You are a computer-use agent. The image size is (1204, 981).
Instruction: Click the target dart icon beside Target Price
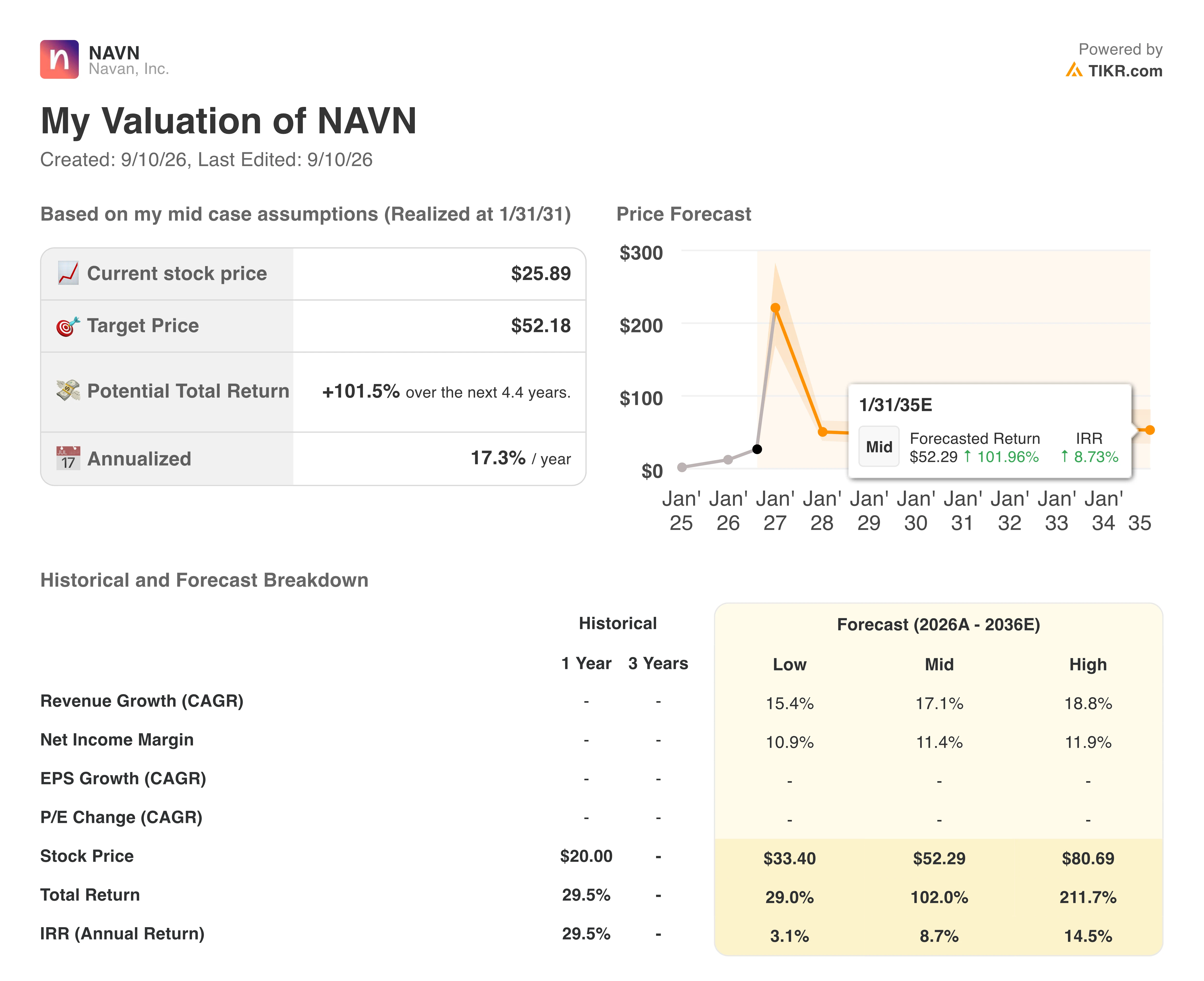68,326
